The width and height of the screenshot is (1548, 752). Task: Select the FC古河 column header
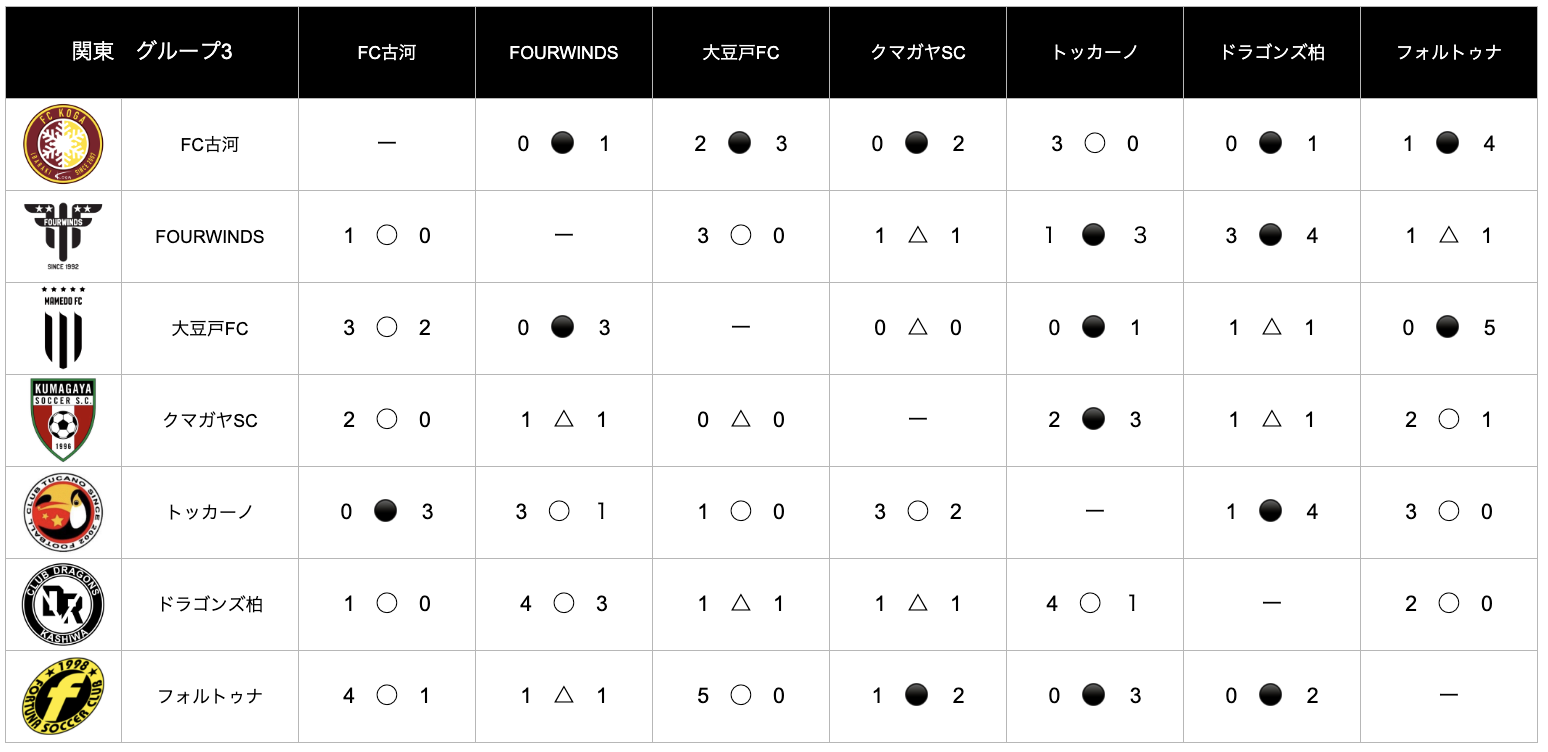(x=386, y=52)
